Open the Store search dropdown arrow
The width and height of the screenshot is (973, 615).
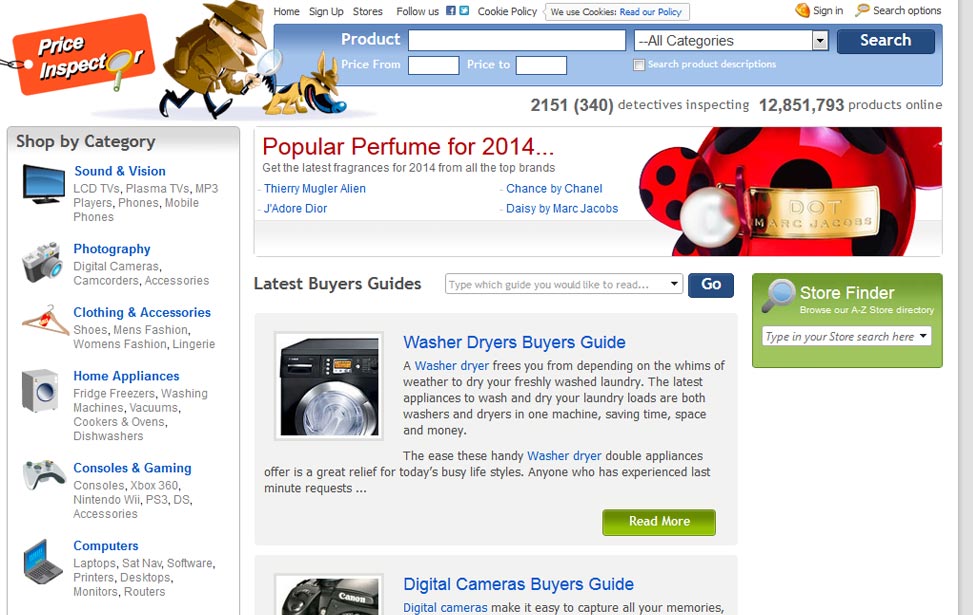923,336
